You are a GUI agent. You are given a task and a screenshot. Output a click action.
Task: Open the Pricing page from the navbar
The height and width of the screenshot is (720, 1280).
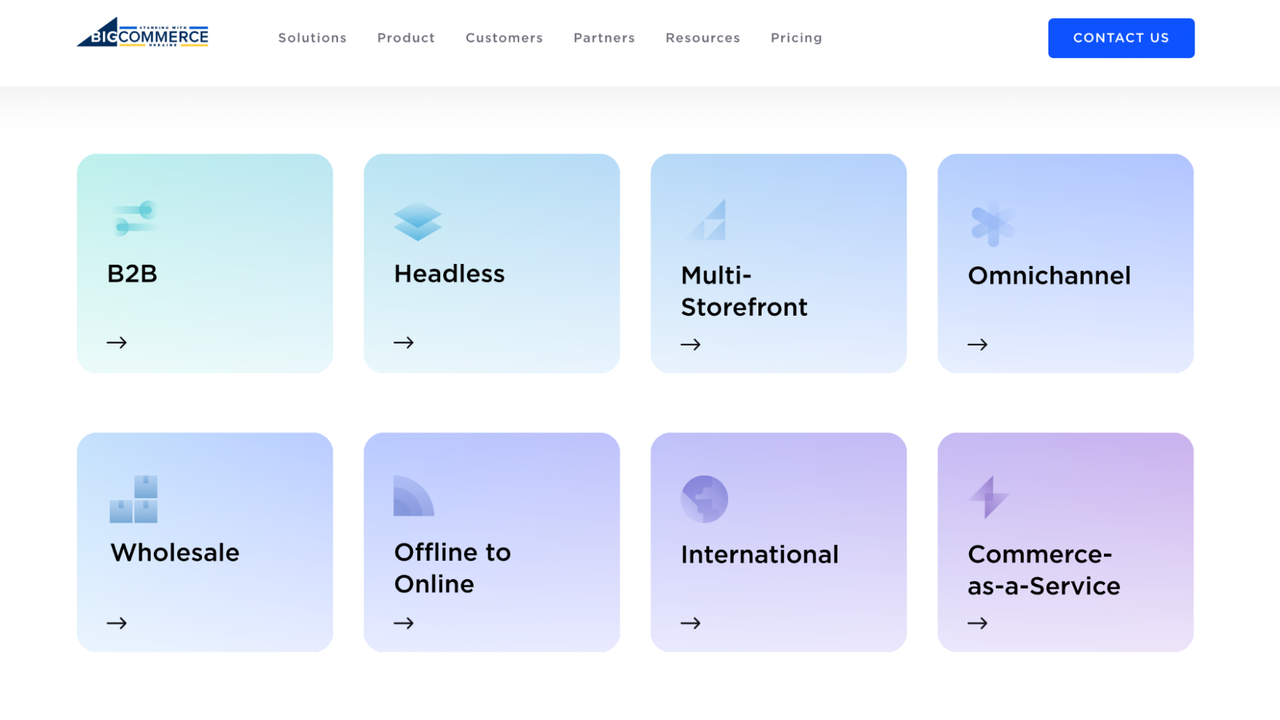coord(796,37)
